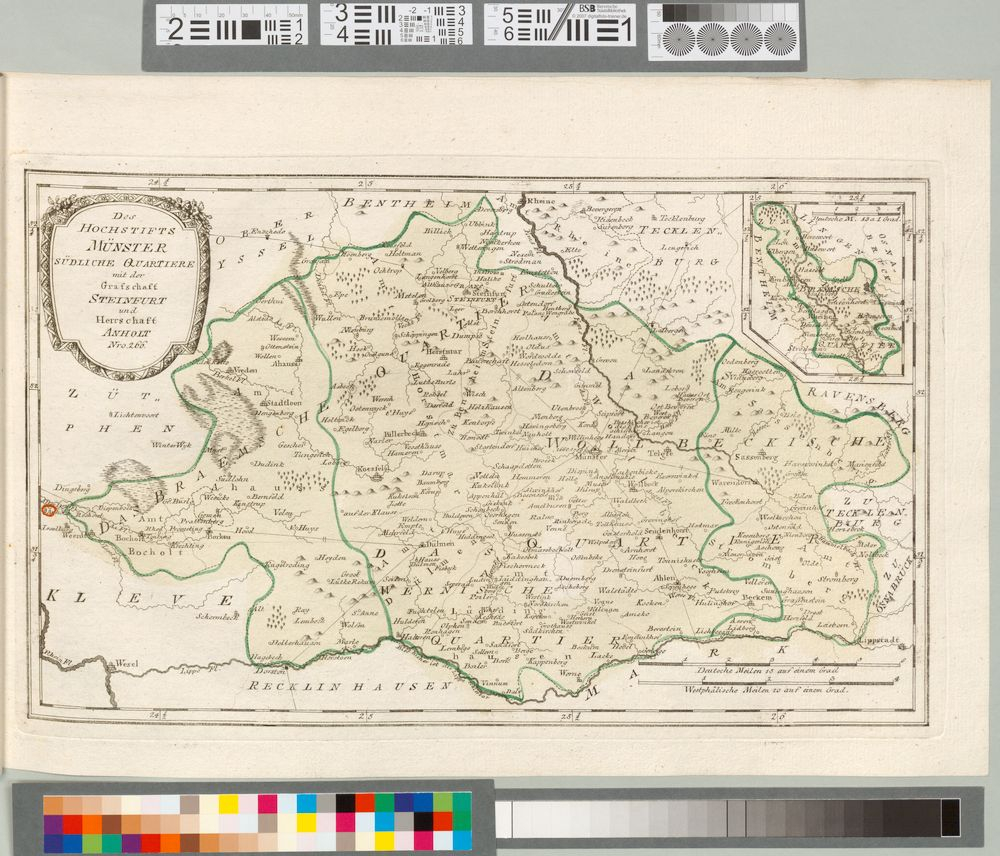Screen dimensions: 1000x856
Task: Click the red circled mark at the map's left edge
Action: [47, 508]
